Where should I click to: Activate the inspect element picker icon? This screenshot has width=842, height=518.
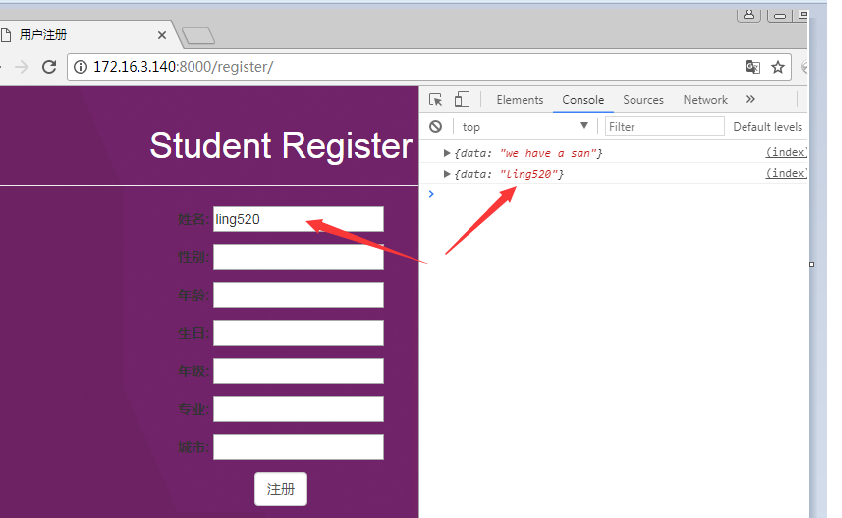click(435, 100)
